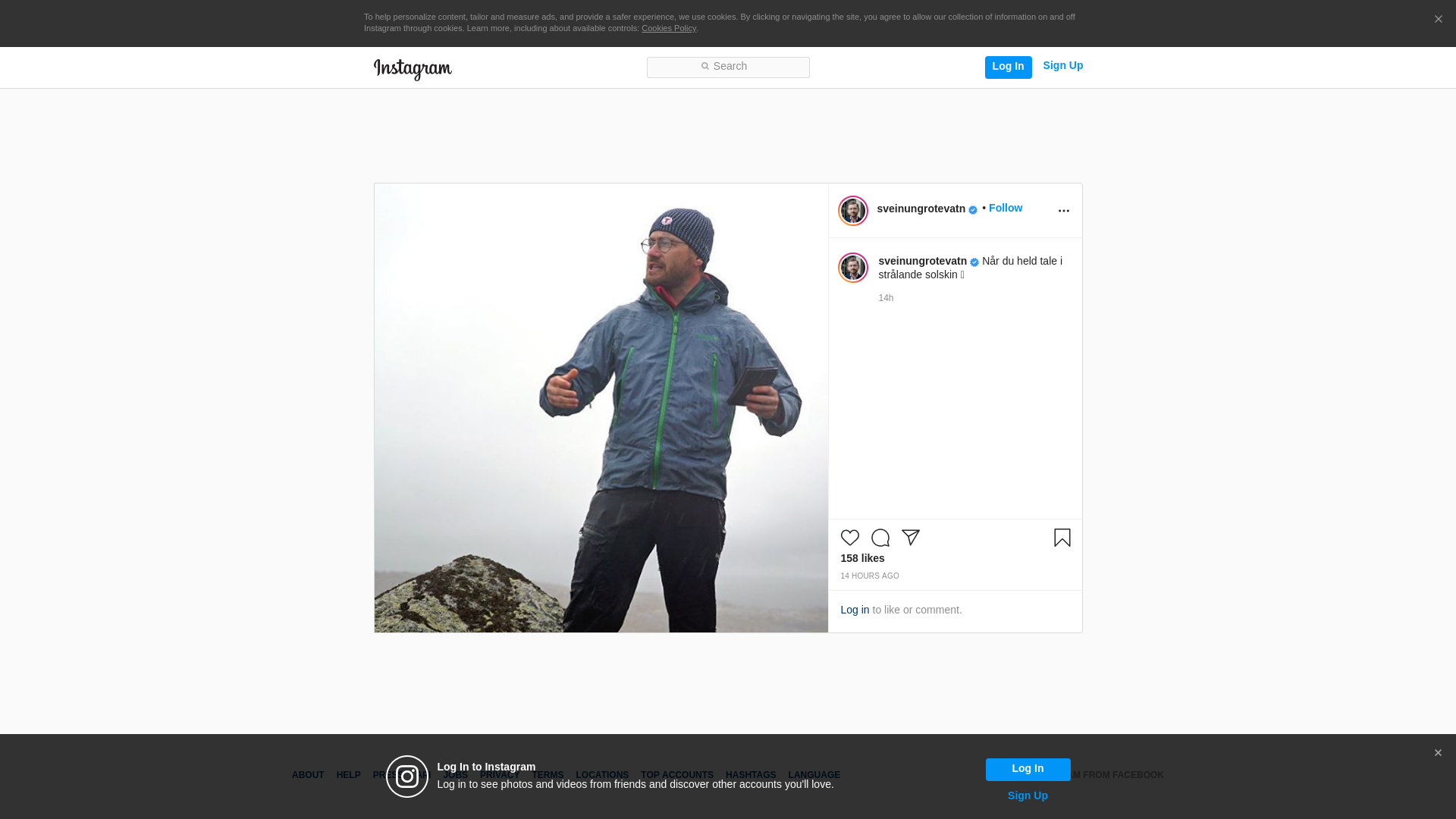The image size is (1456, 819).
Task: Click the Search input field
Action: [x=728, y=67]
